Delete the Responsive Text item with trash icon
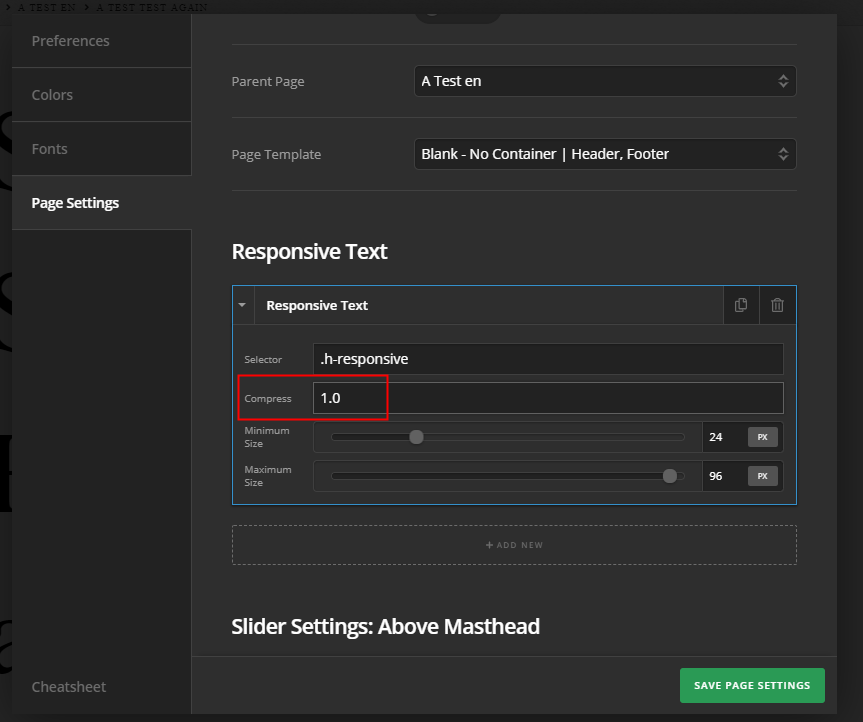Screen dimensions: 863x722 tap(777, 305)
